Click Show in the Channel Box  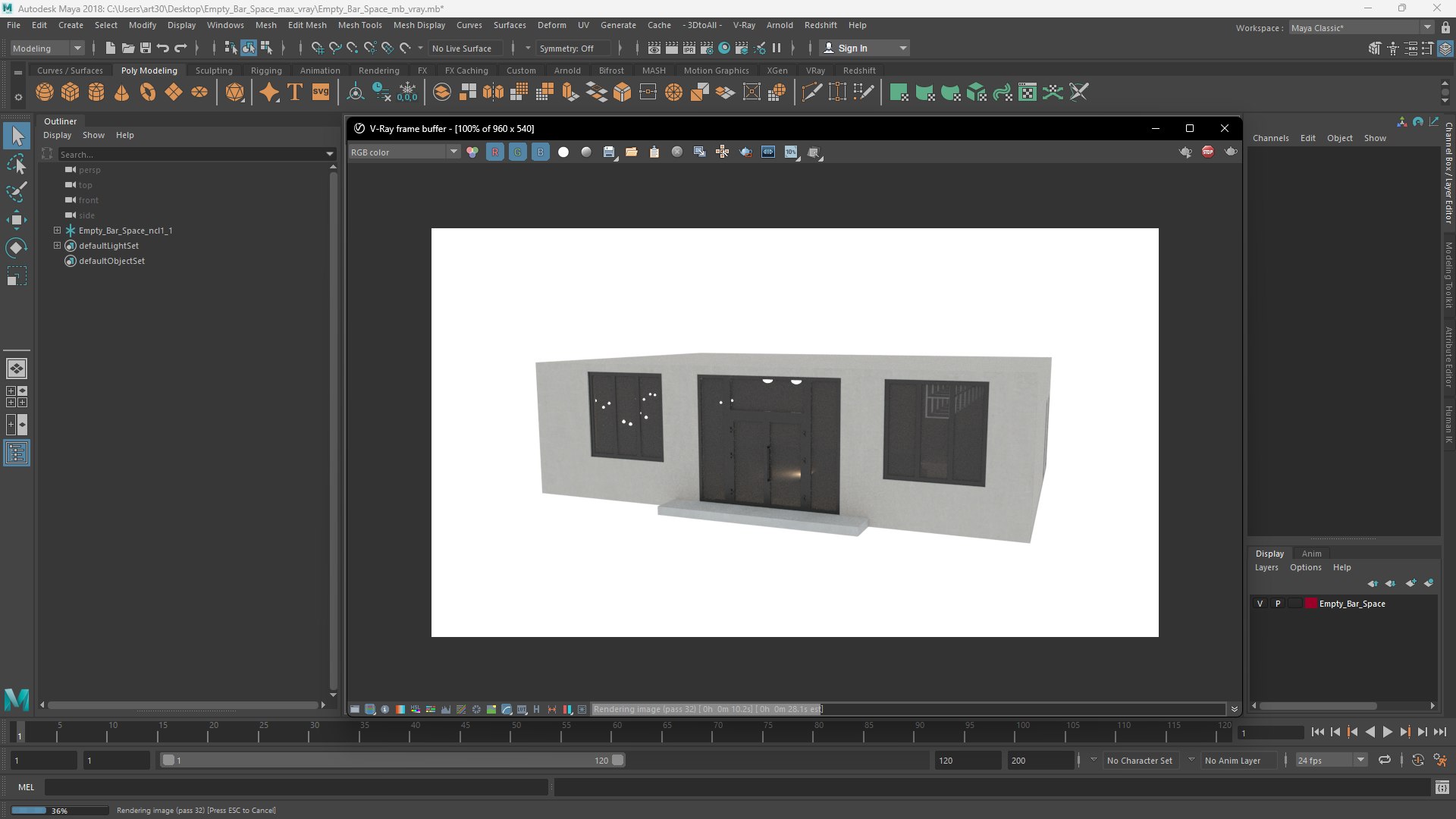pos(1375,138)
